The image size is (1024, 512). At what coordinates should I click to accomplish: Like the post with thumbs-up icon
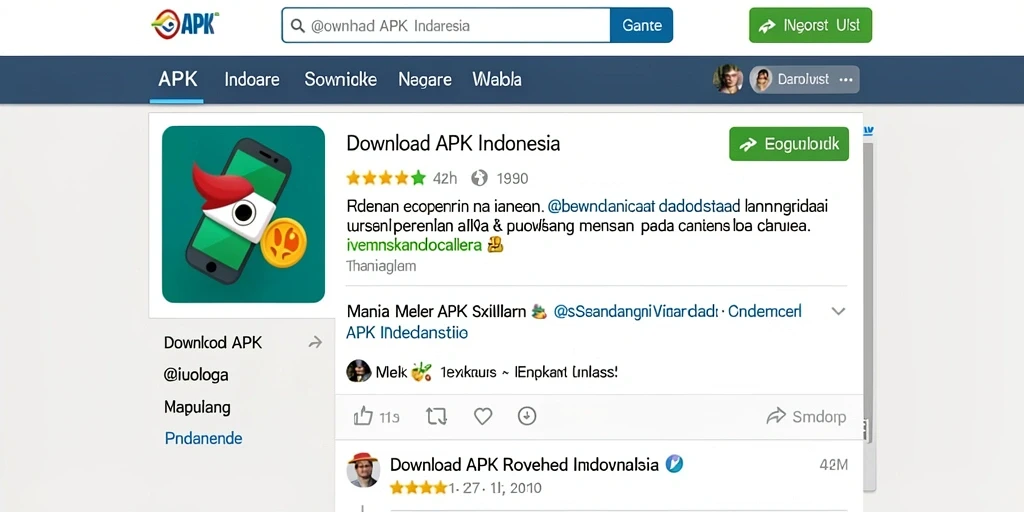point(362,416)
